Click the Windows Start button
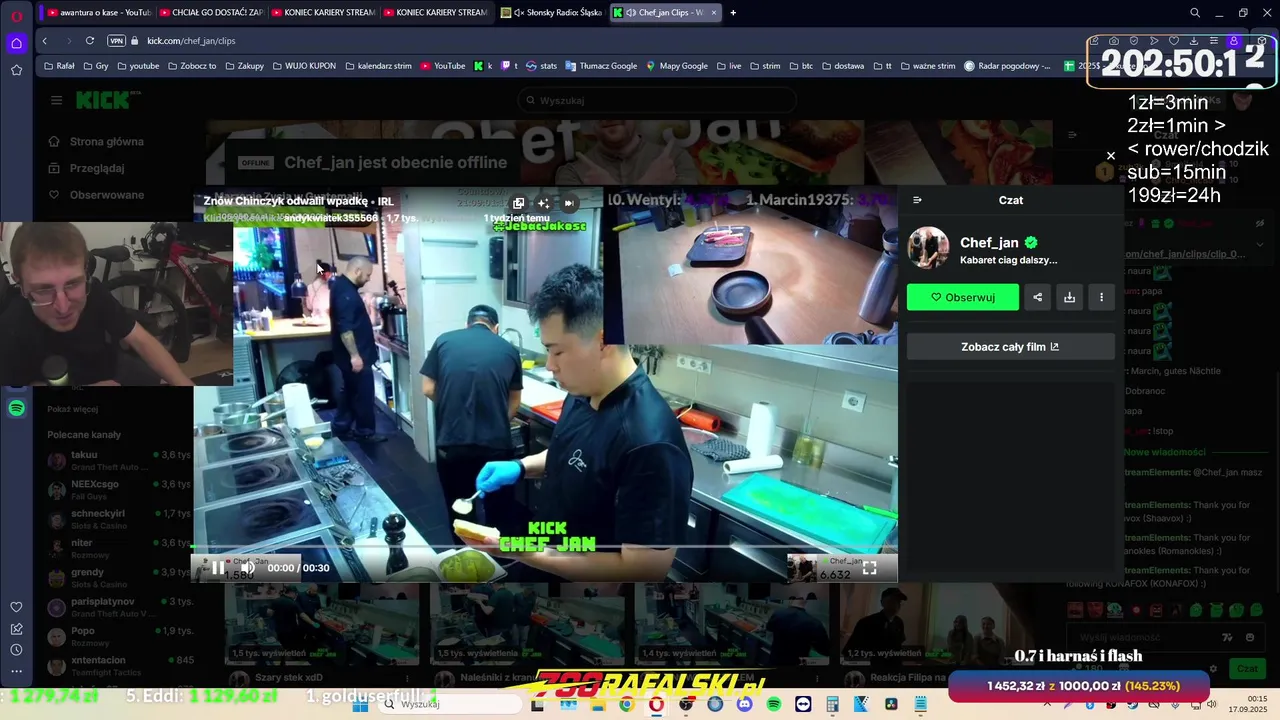 pyautogui.click(x=360, y=704)
